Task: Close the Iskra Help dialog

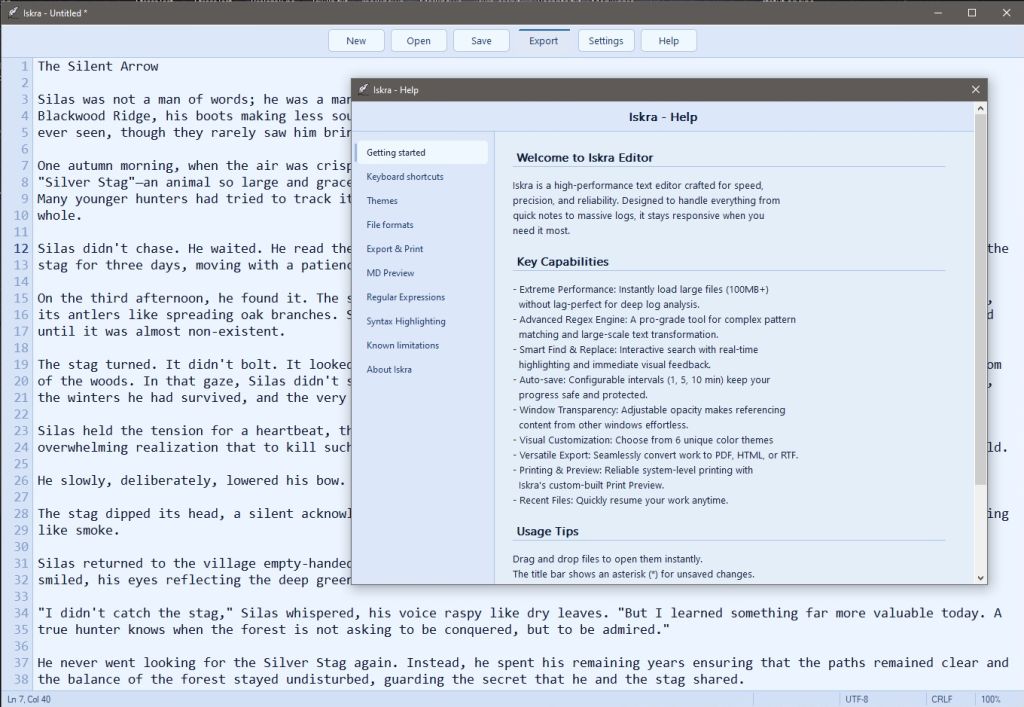Action: point(975,90)
